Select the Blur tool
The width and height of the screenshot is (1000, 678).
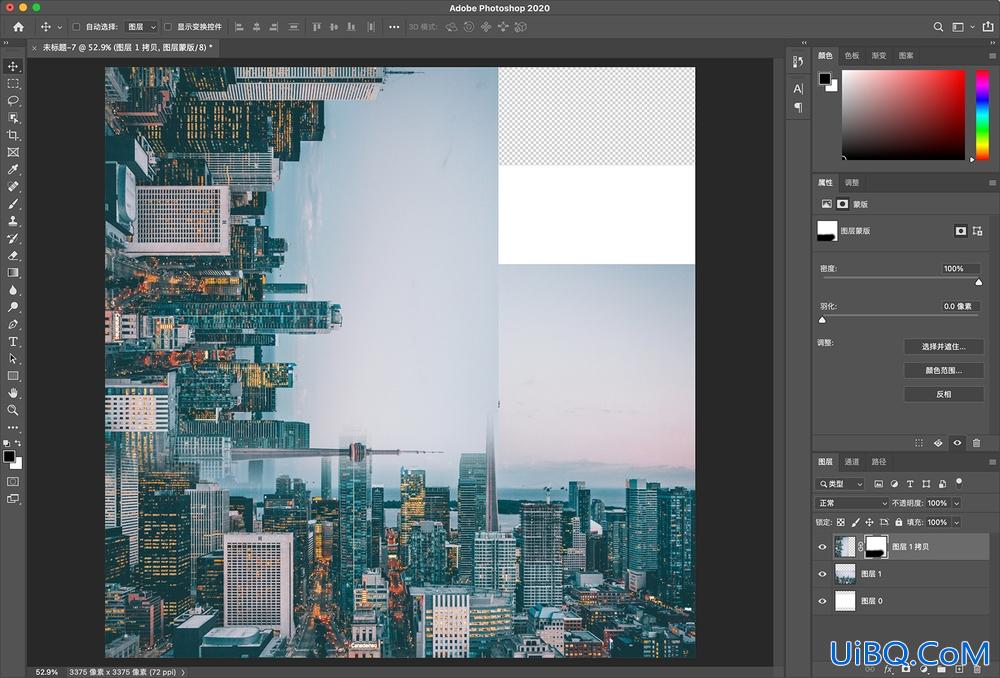(x=13, y=290)
